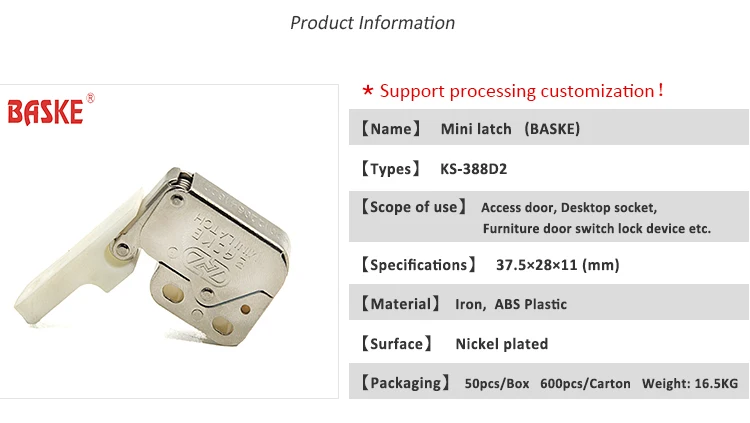
Task: Select the Name row label
Action: point(391,129)
